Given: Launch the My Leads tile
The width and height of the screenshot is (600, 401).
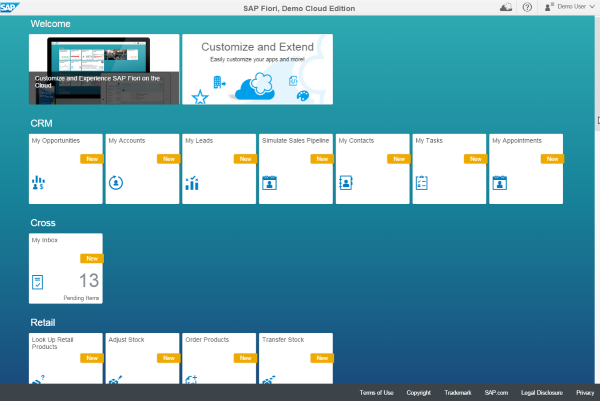Looking at the screenshot, I should pos(219,169).
